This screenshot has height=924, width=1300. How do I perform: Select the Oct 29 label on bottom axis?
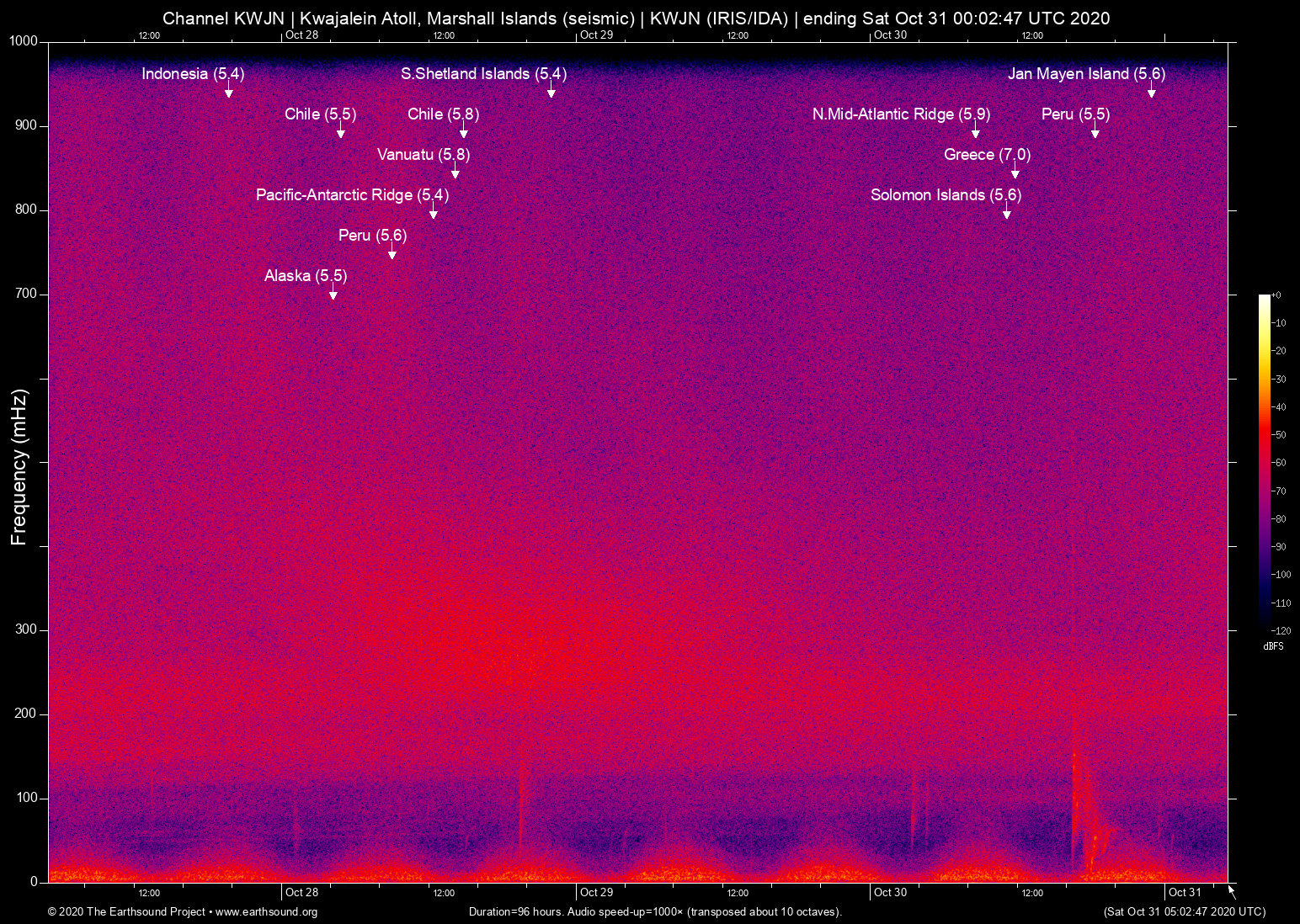click(x=596, y=892)
